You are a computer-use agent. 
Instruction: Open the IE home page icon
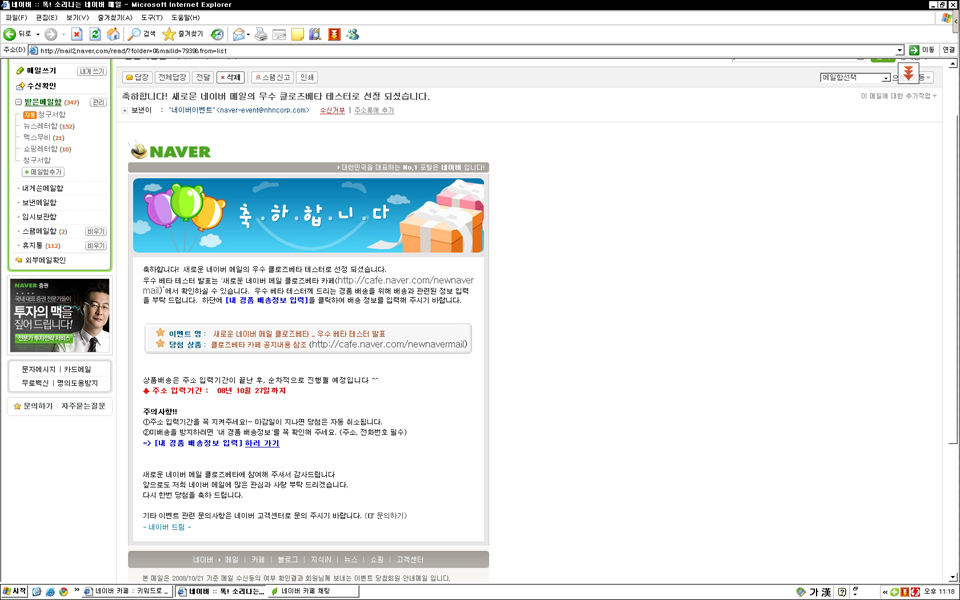[x=113, y=34]
